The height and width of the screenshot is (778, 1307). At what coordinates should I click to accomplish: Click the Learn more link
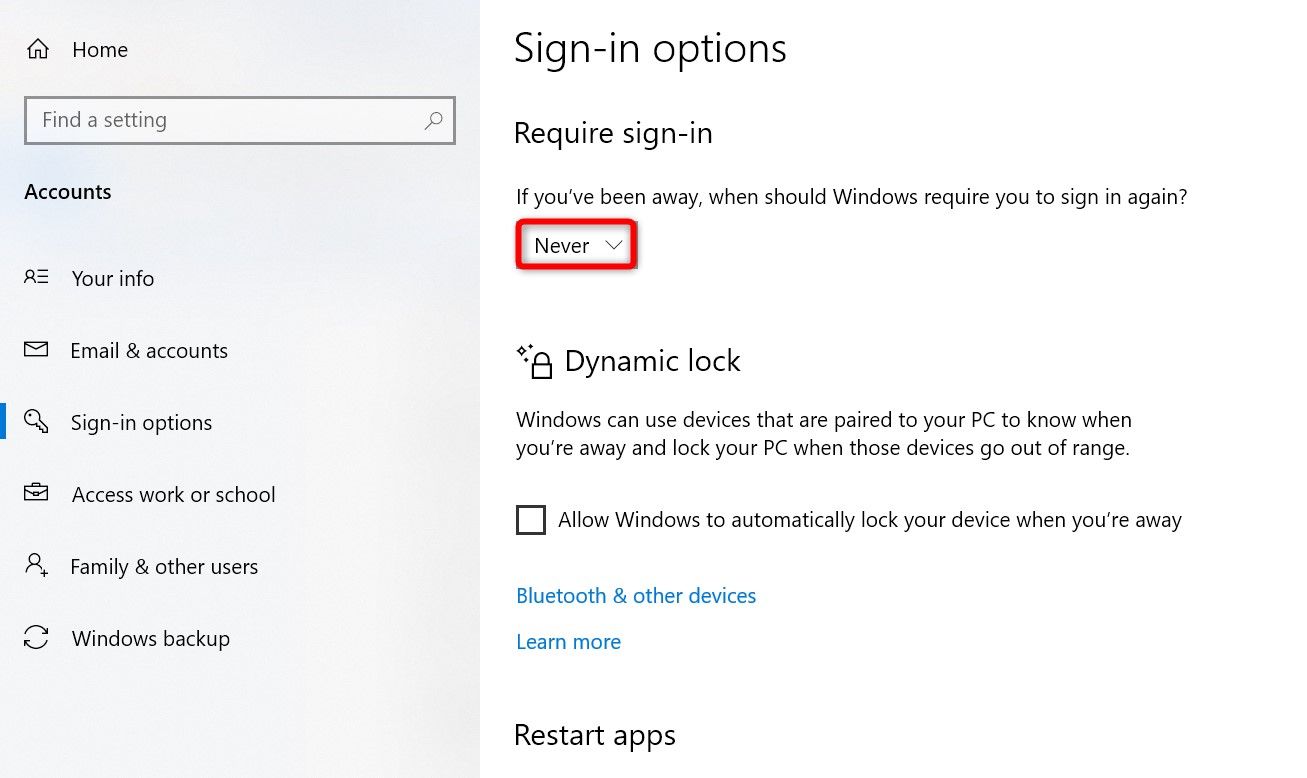pyautogui.click(x=568, y=641)
